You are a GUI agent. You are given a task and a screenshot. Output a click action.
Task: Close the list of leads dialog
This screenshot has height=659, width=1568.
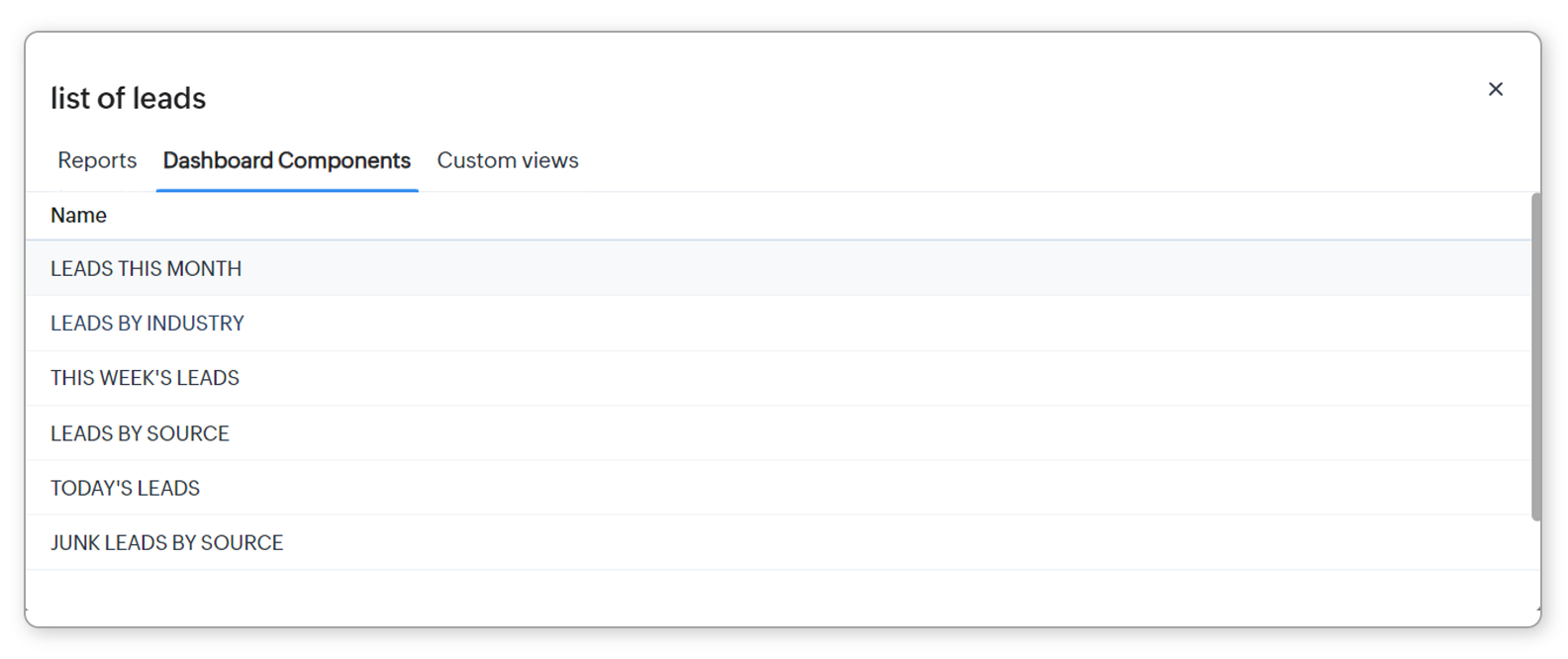(x=1495, y=89)
